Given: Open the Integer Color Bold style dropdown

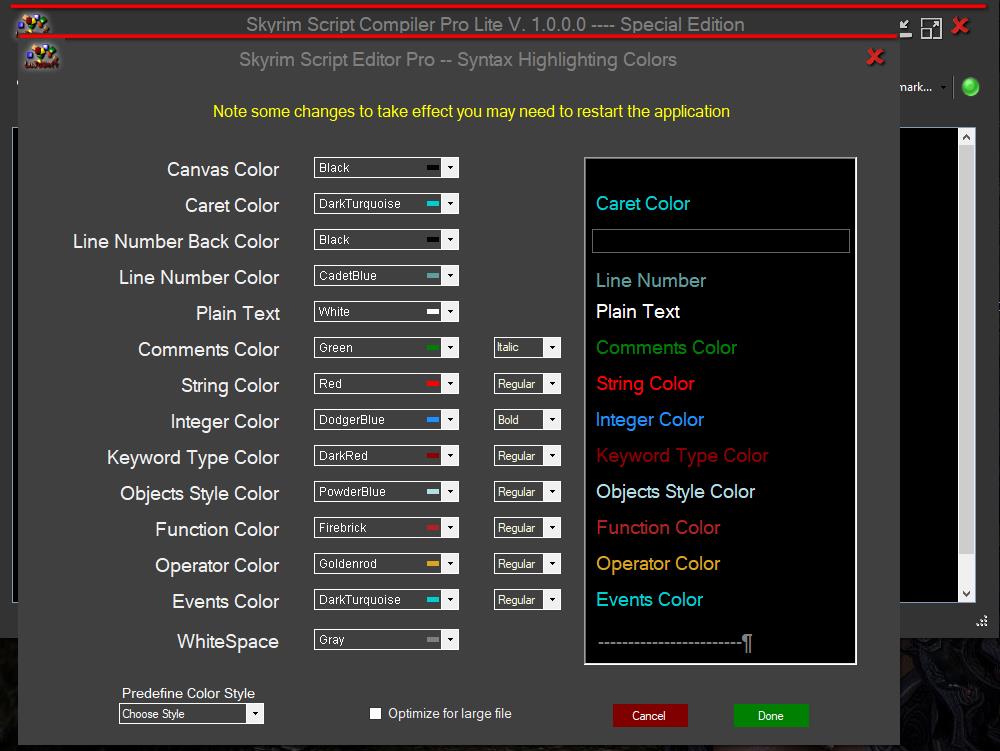Looking at the screenshot, I should tap(552, 420).
